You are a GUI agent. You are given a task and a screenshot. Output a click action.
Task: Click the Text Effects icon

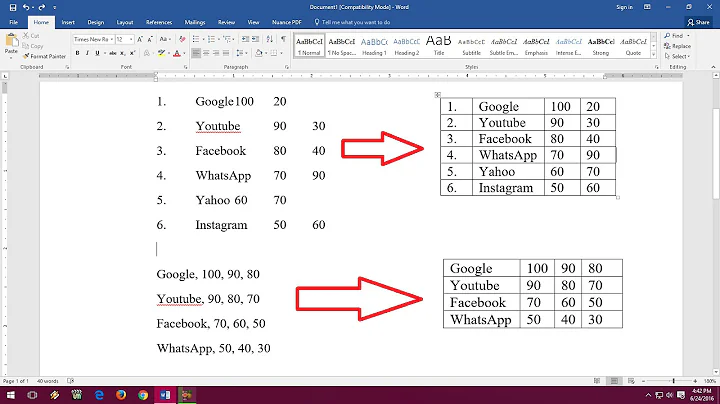click(147, 53)
